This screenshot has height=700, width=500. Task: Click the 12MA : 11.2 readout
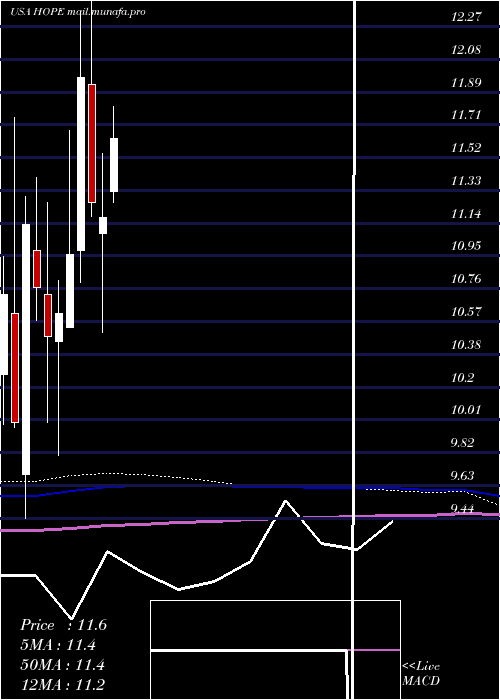coord(62,685)
